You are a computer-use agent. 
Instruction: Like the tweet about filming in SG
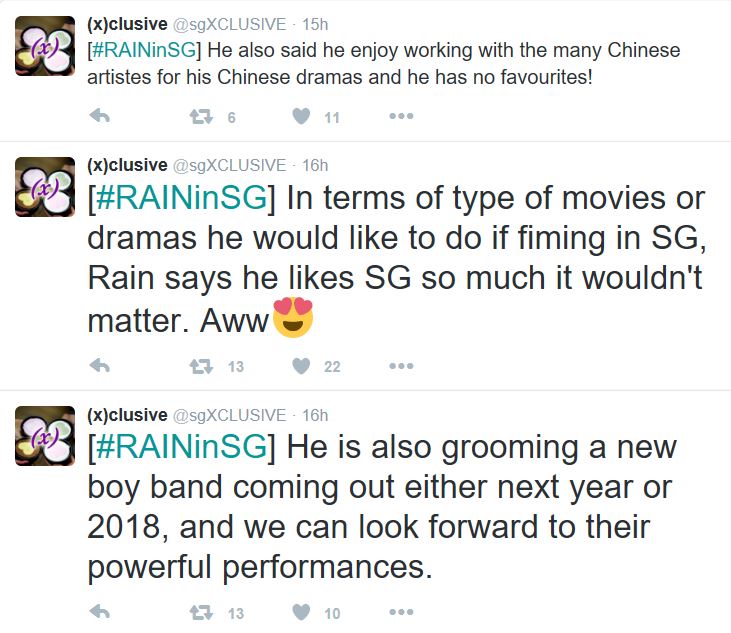[301, 366]
